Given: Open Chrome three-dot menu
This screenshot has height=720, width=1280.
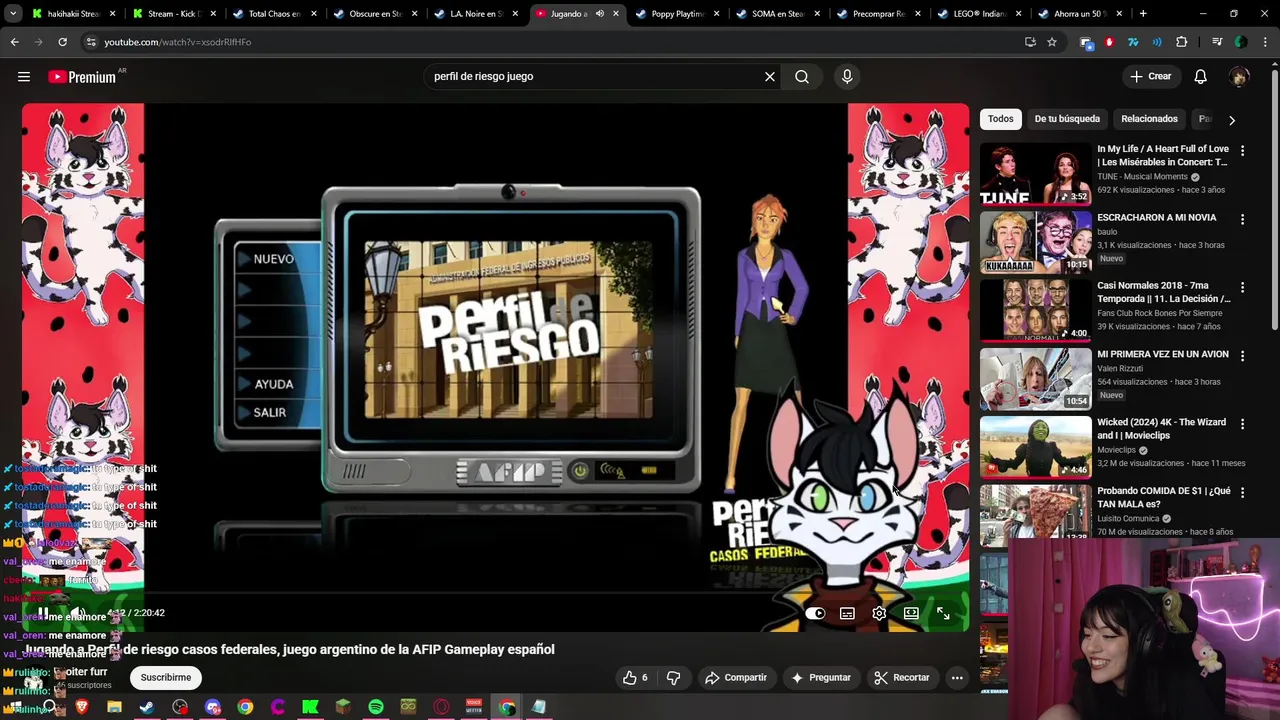Looking at the screenshot, I should pyautogui.click(x=1263, y=42).
